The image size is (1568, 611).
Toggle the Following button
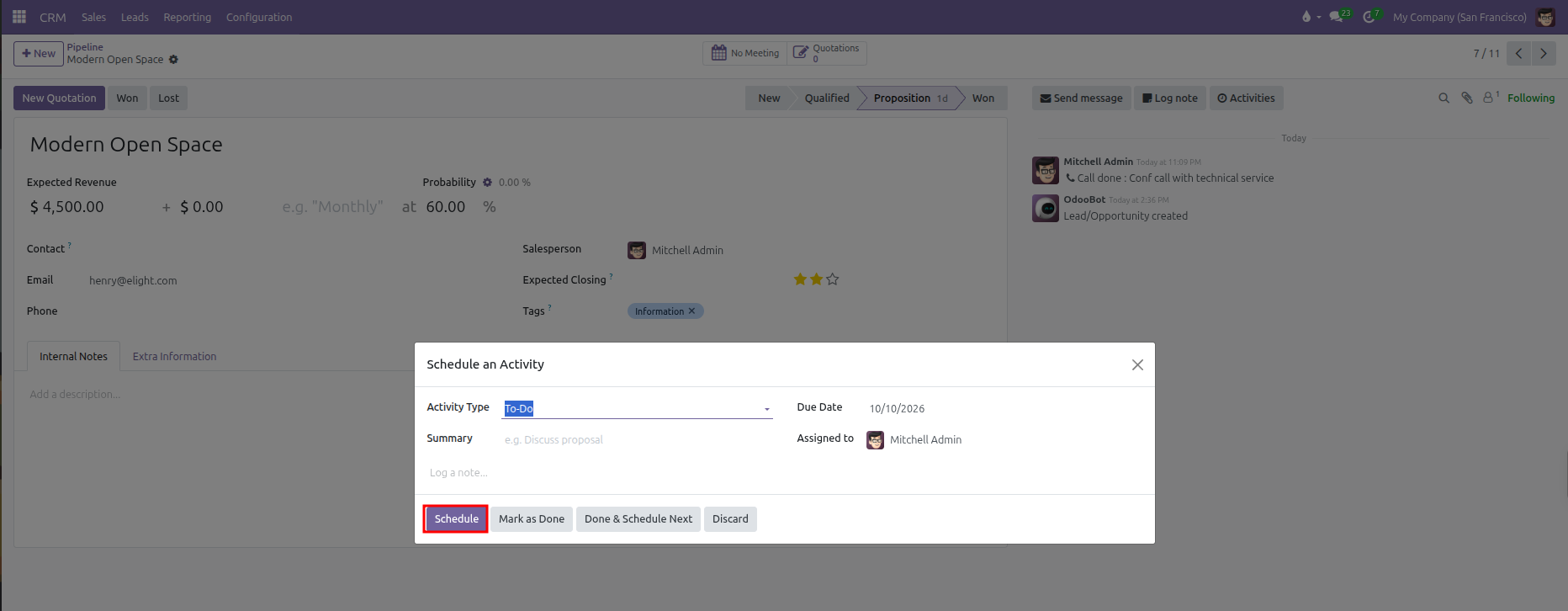(x=1531, y=98)
